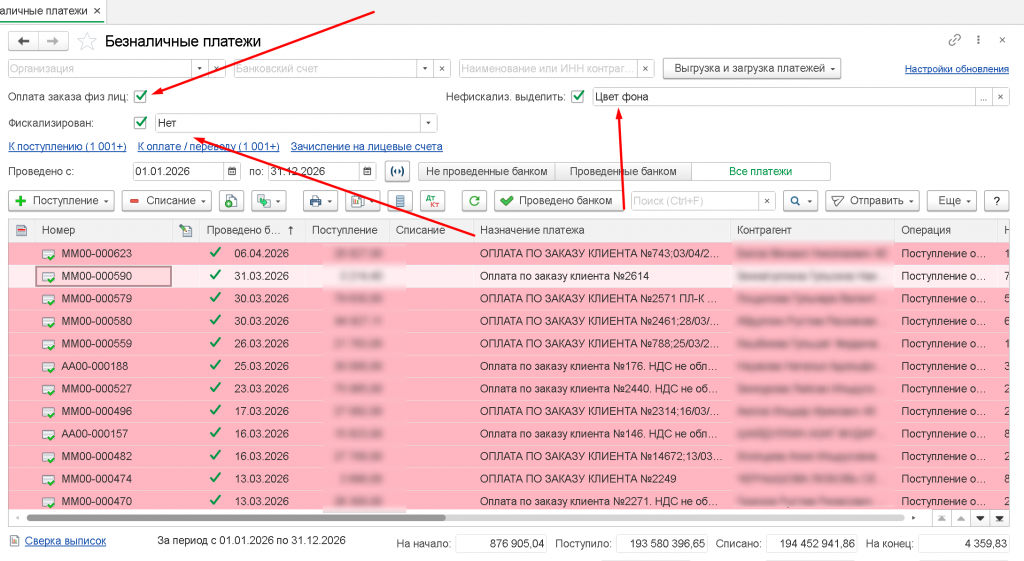Image resolution: width=1024 pixels, height=561 pixels.
Task: Expand the Фискализирован value dropdown
Action: (429, 123)
